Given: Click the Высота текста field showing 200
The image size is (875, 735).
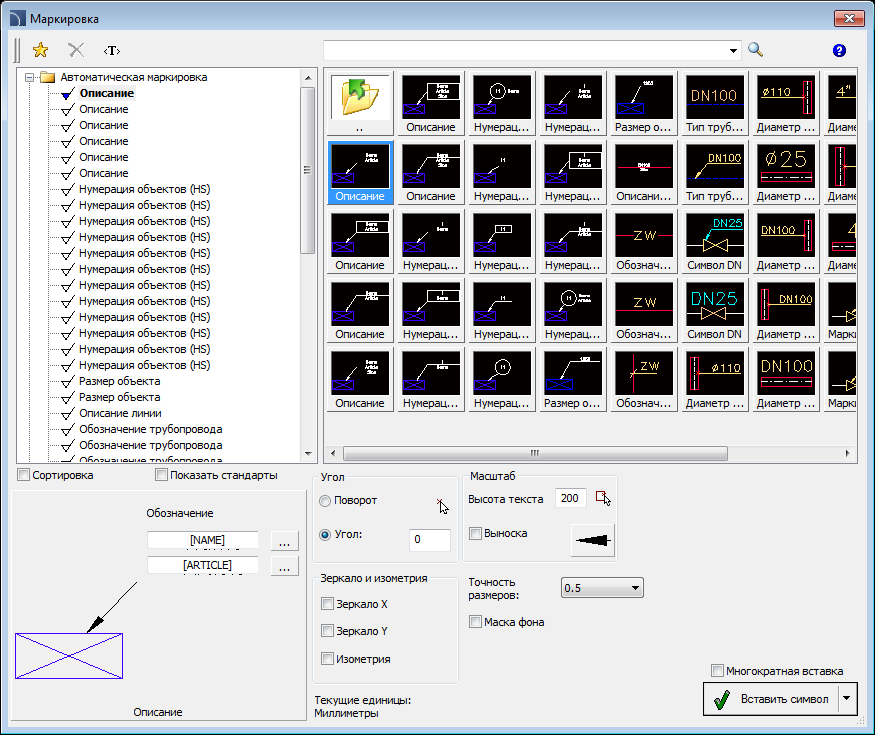Looking at the screenshot, I should pyautogui.click(x=570, y=498).
